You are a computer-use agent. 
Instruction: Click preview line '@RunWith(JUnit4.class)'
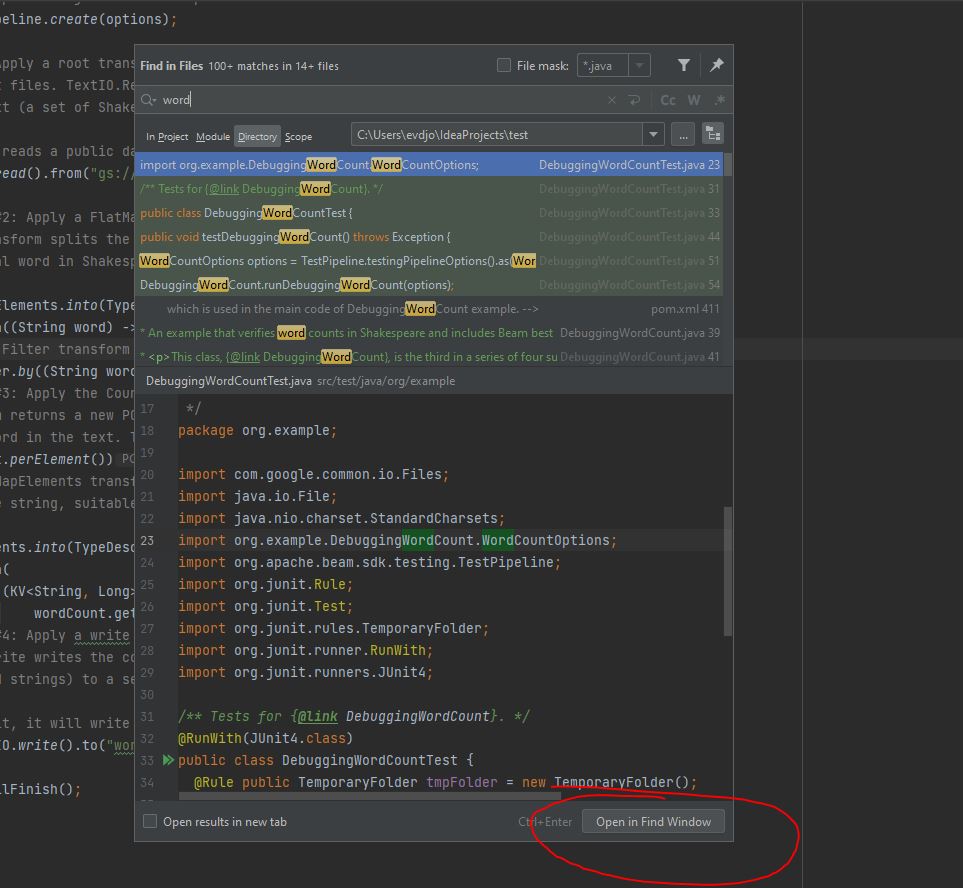pyautogui.click(x=265, y=738)
